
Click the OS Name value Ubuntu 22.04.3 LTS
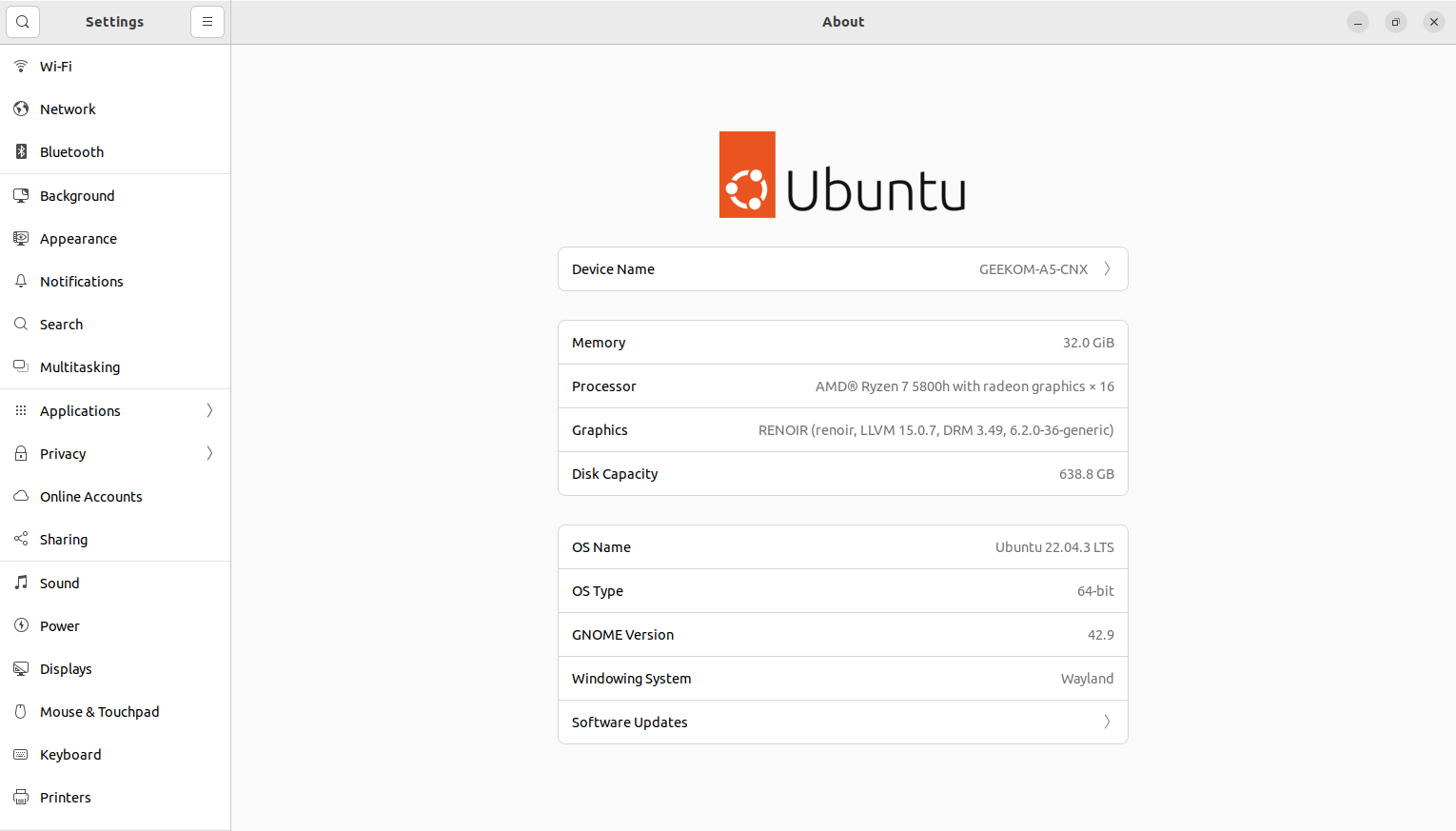(1054, 547)
